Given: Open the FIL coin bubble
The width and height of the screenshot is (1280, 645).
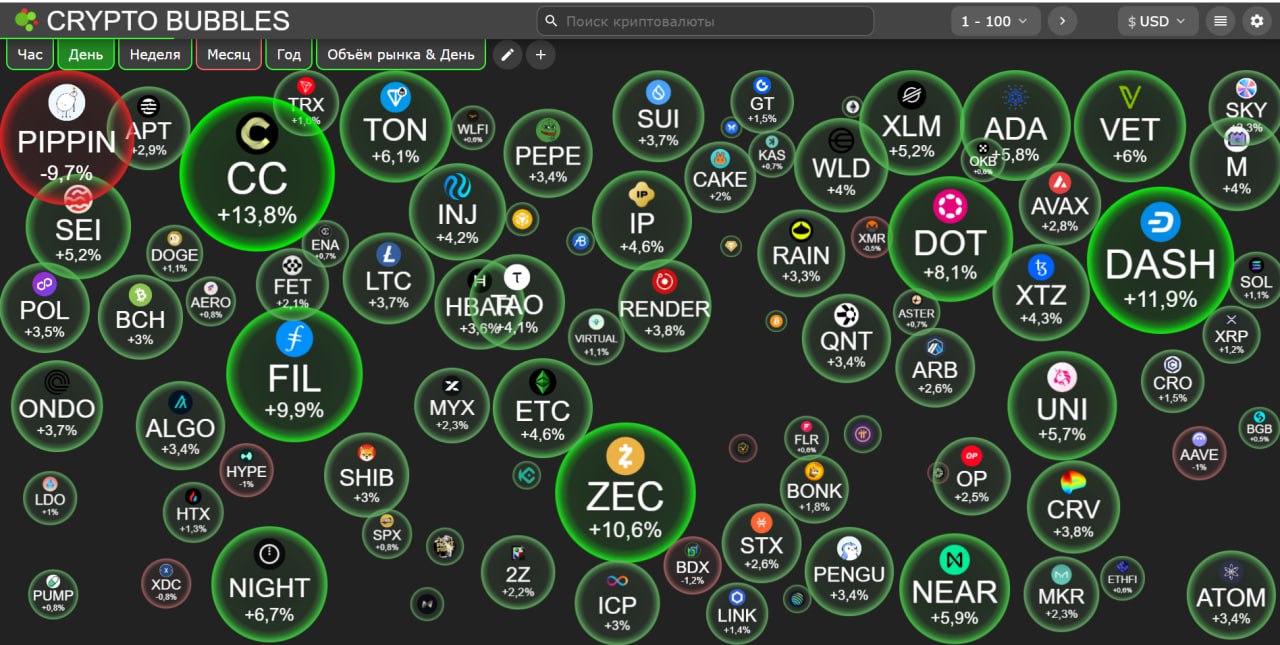Looking at the screenshot, I should click(294, 375).
